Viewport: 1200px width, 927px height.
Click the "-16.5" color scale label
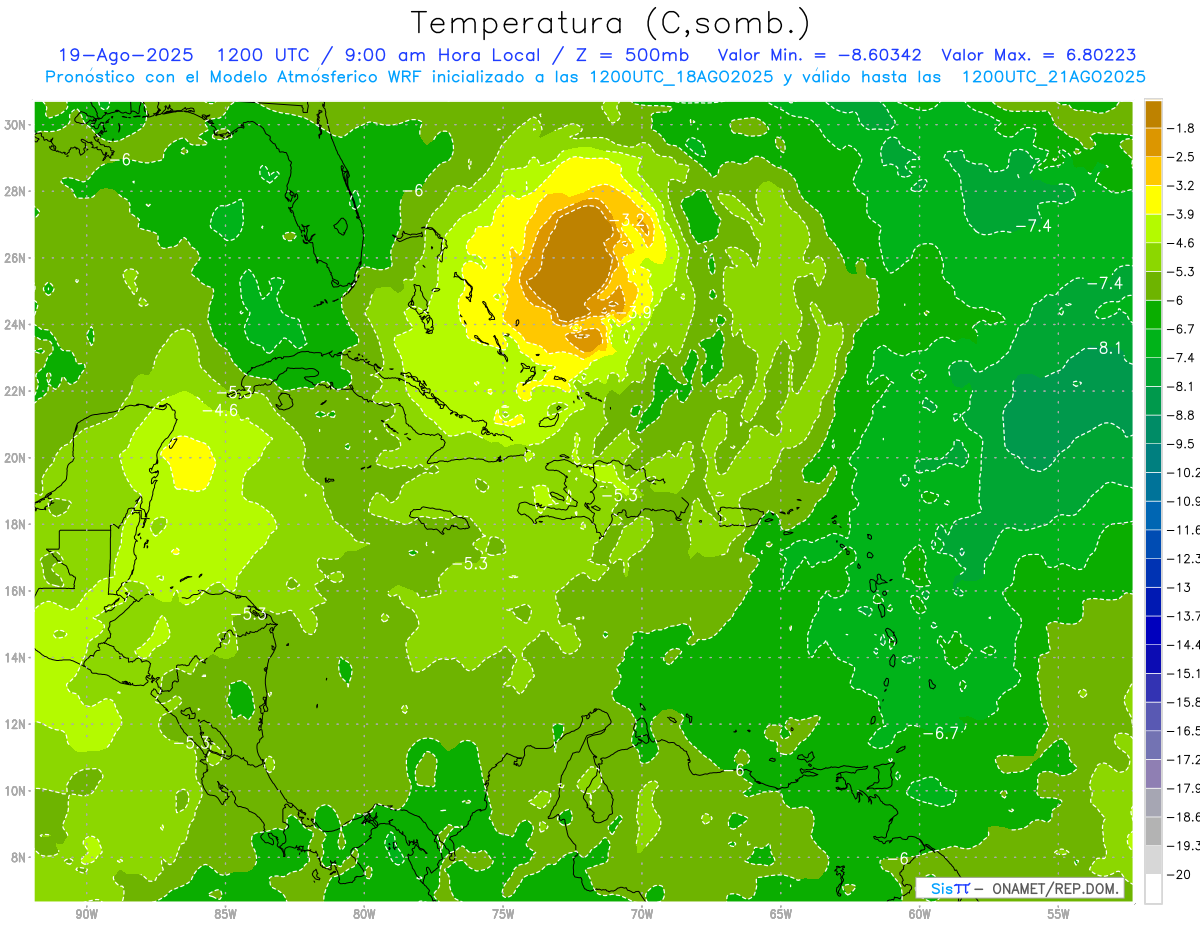point(1183,731)
